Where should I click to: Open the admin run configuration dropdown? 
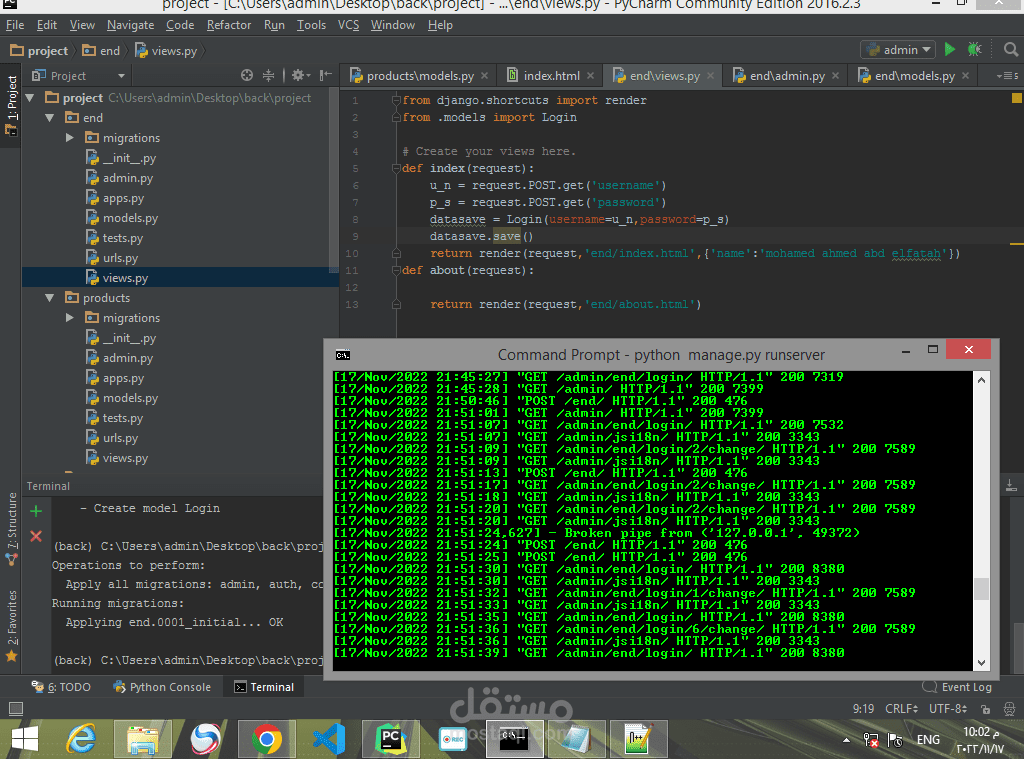point(897,49)
